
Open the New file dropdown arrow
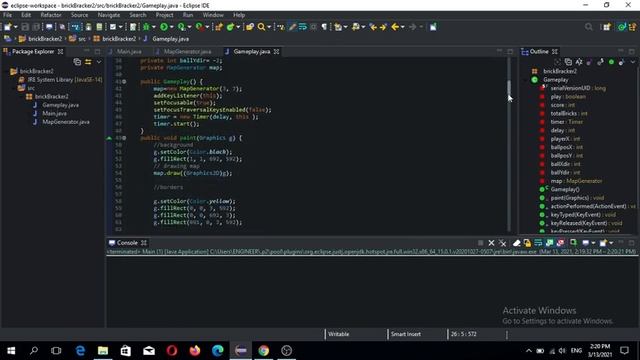tap(16, 27)
